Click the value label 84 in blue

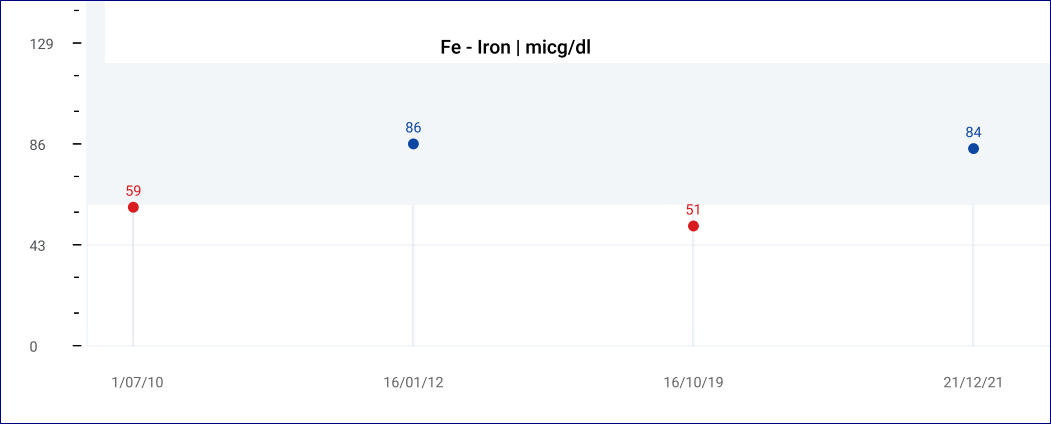973,132
